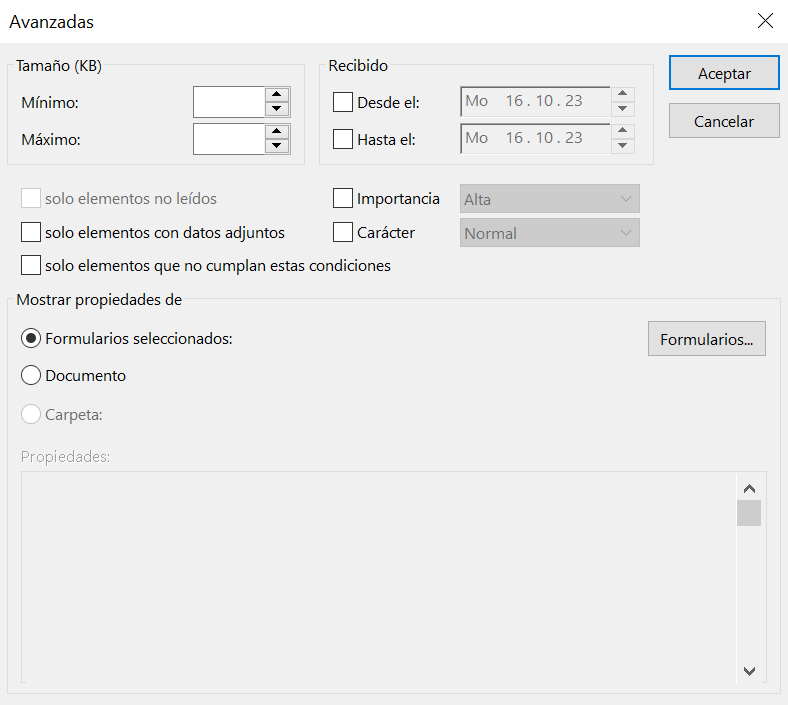
Task: Click the Propiedades scrollbar down arrow
Action: (749, 671)
